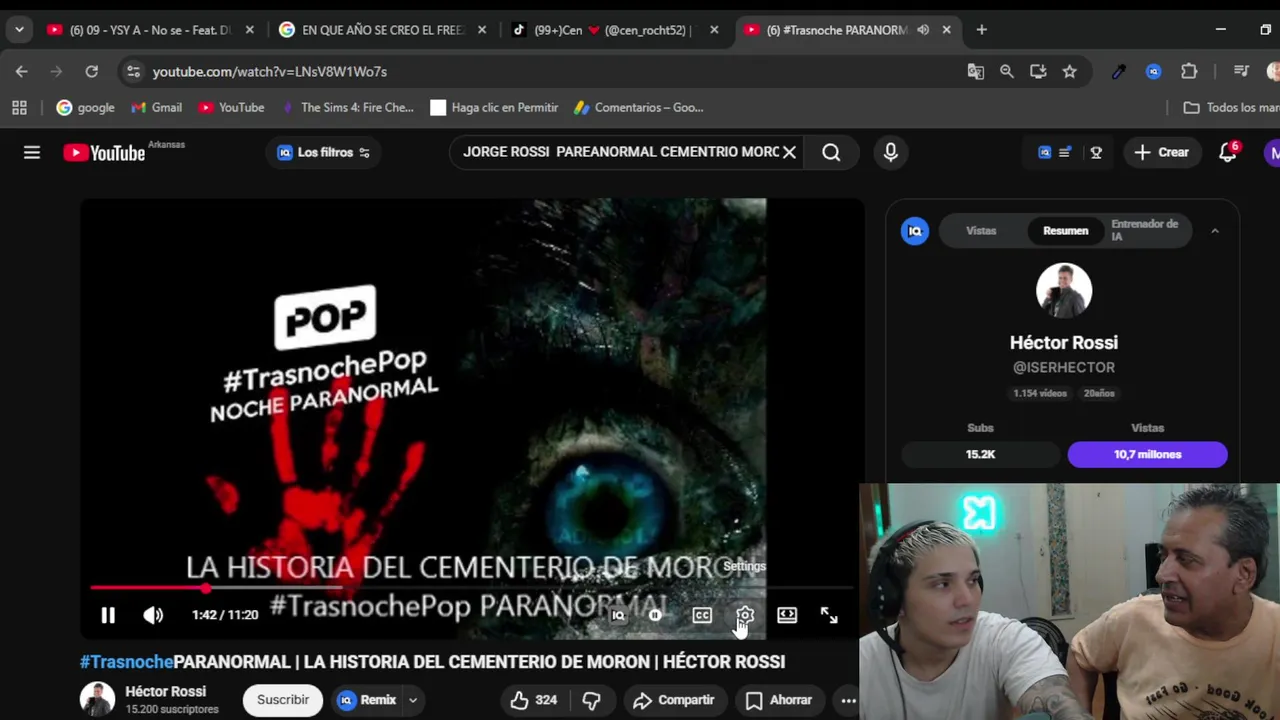Open Los filtros filter options
Image resolution: width=1280 pixels, height=720 pixels.
point(324,152)
